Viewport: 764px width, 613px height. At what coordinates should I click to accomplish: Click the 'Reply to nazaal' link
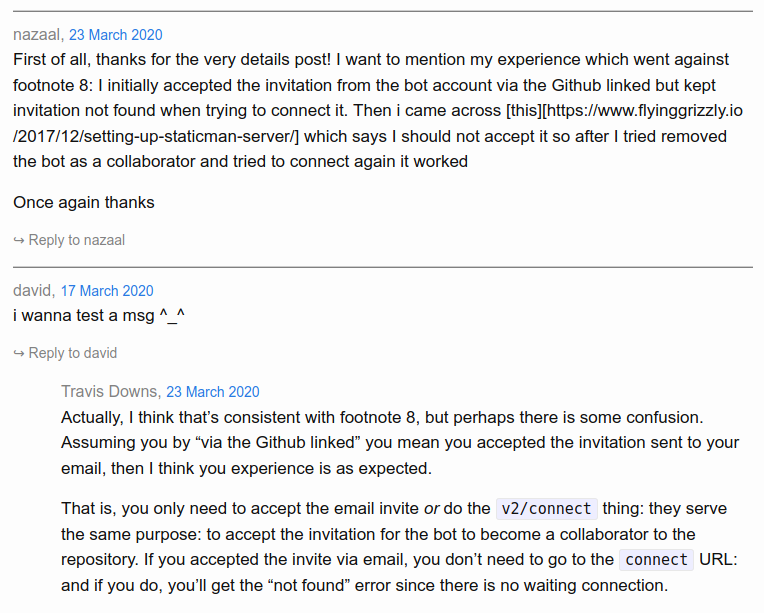[76, 240]
